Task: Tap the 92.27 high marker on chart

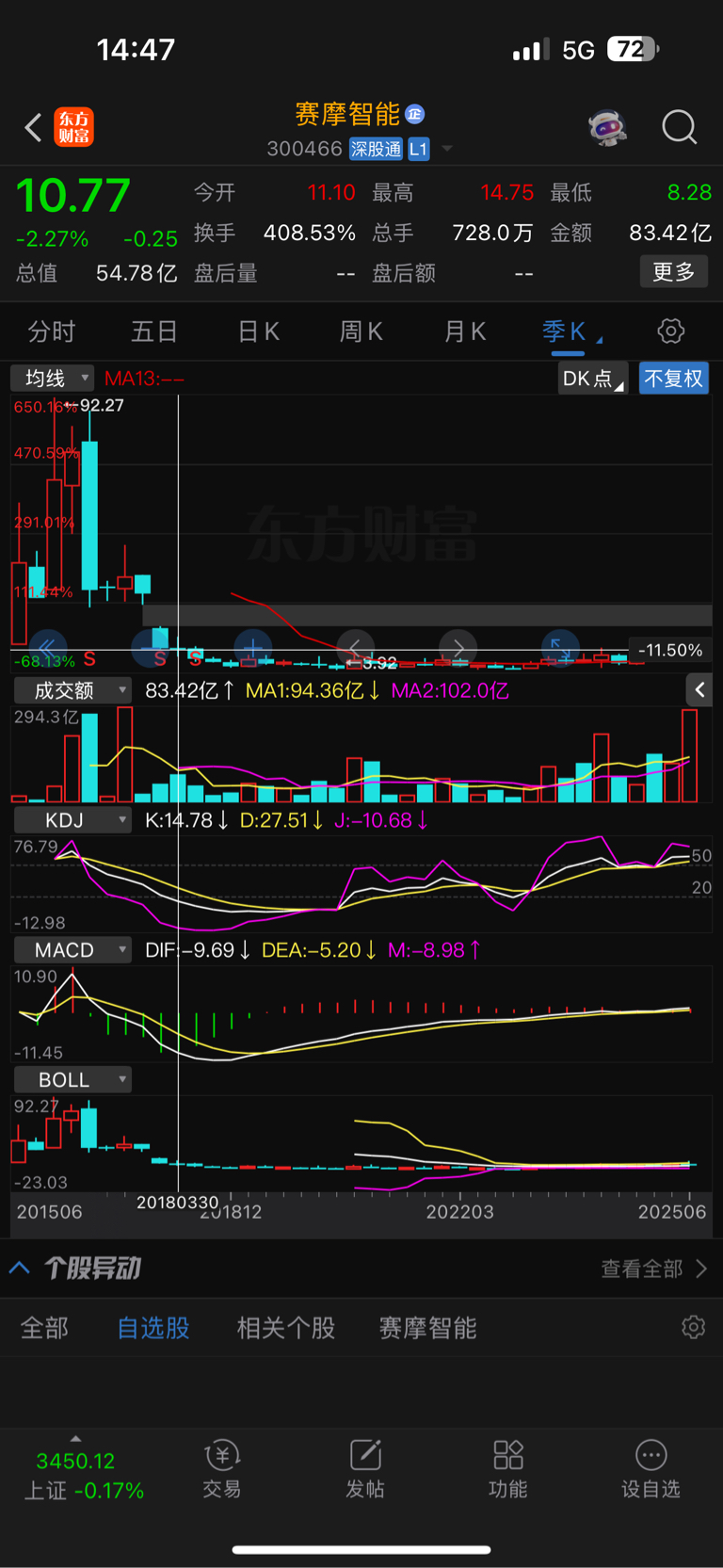Action: point(102,406)
